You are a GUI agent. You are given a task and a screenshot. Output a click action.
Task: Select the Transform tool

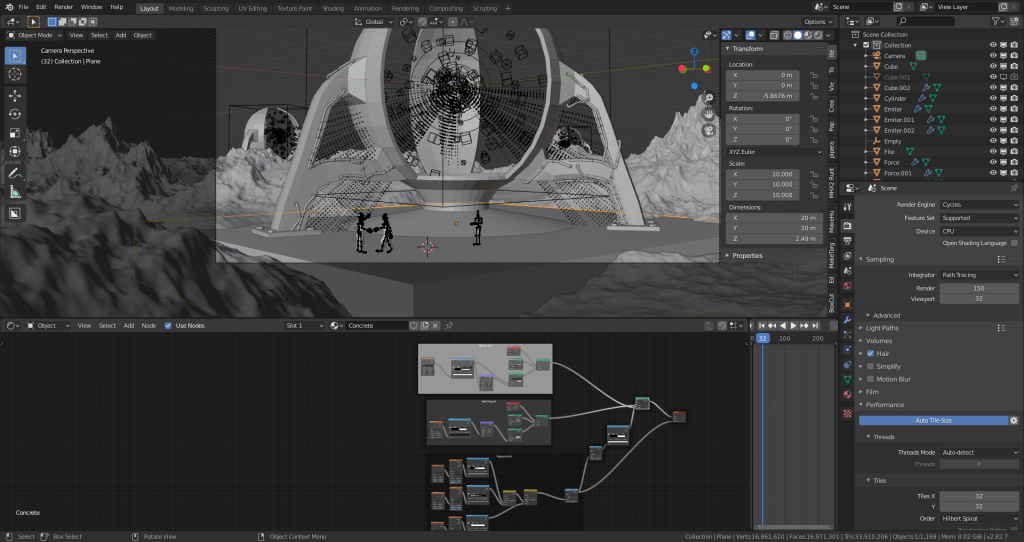click(x=15, y=151)
